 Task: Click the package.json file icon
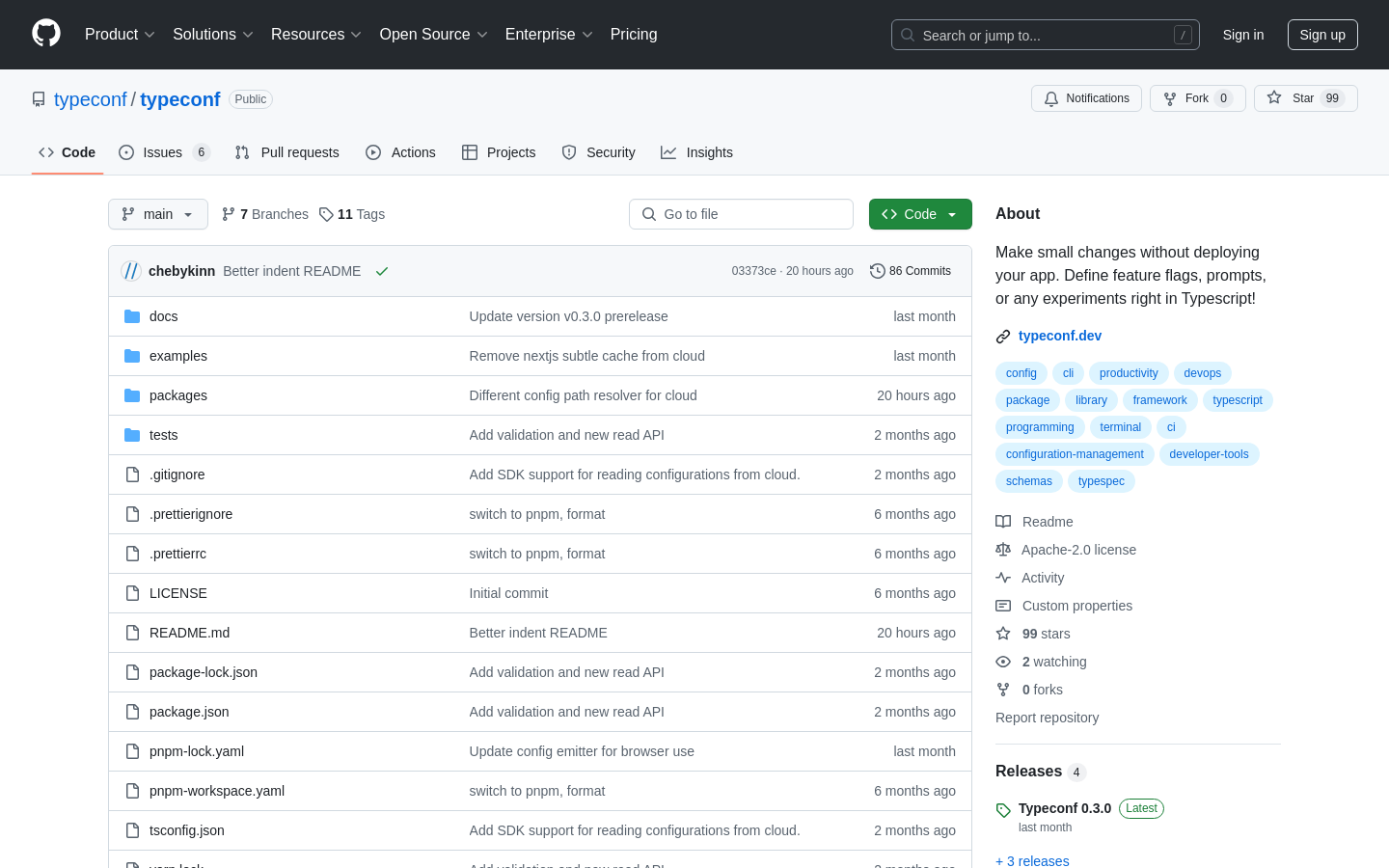[132, 712]
